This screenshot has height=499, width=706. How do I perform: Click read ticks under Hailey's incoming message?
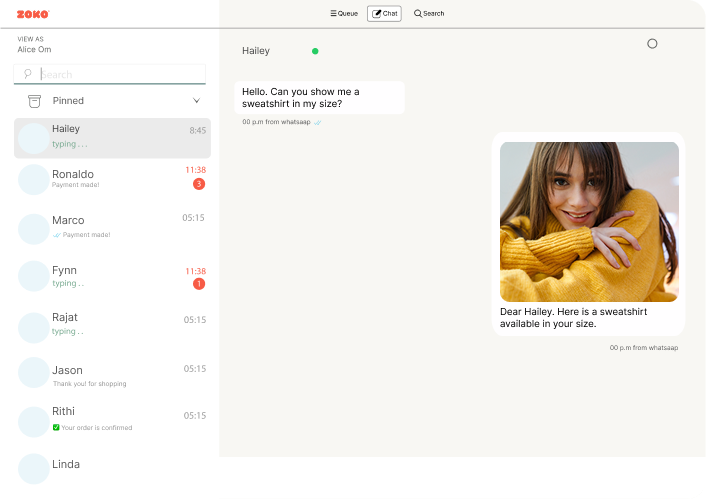click(317, 122)
